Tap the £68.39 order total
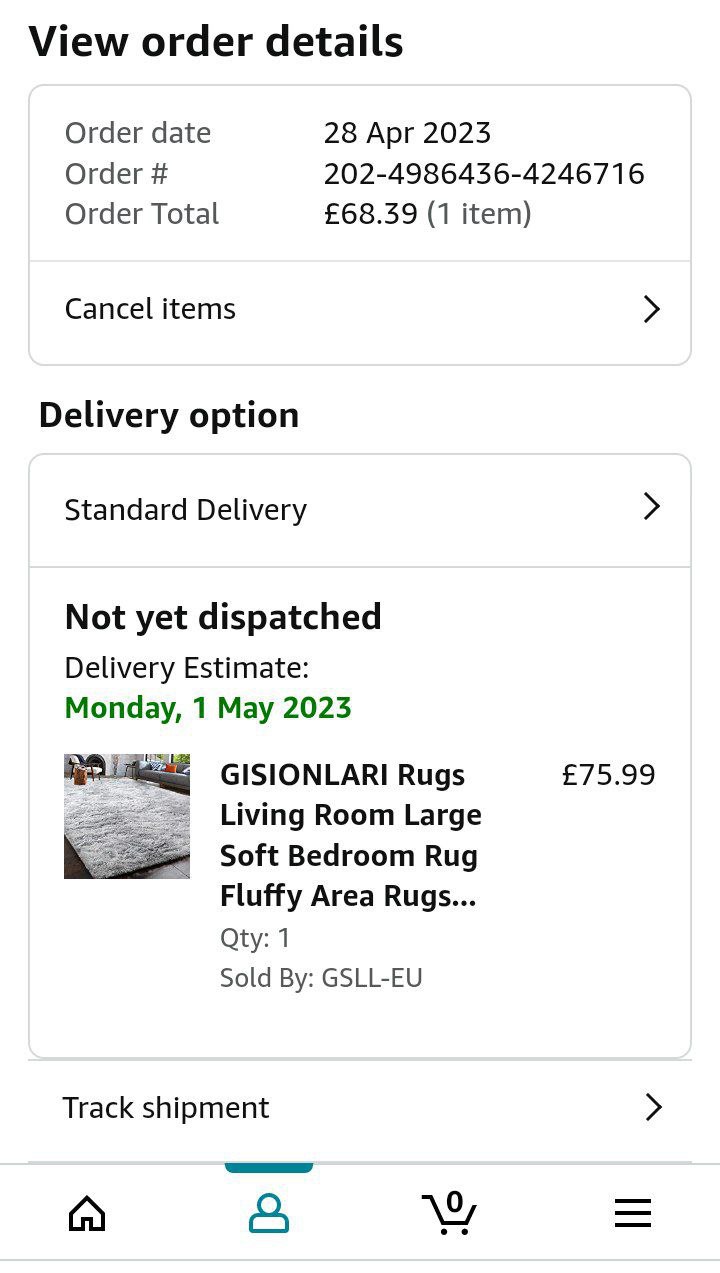The image size is (720, 1273). [x=371, y=214]
